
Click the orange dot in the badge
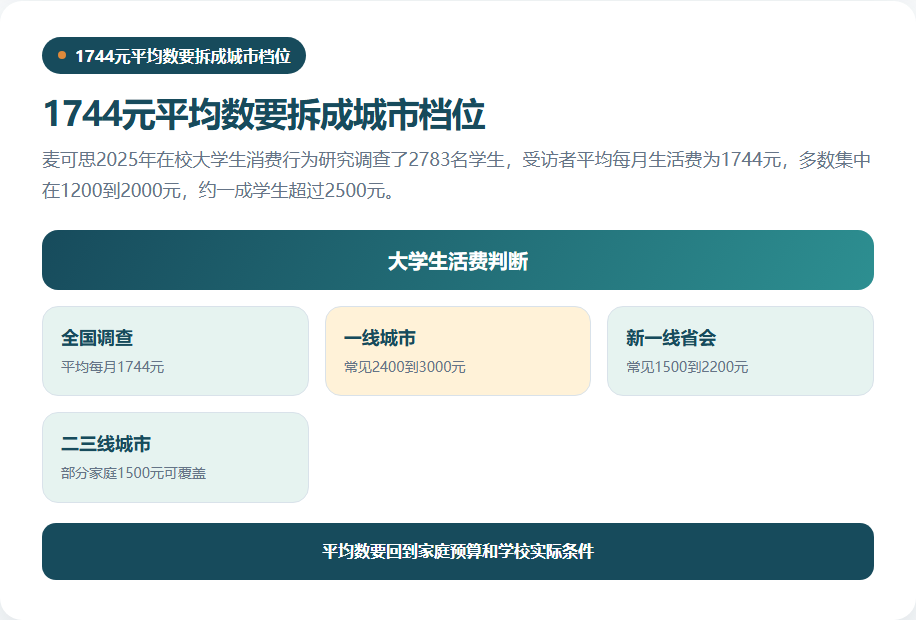coord(62,56)
